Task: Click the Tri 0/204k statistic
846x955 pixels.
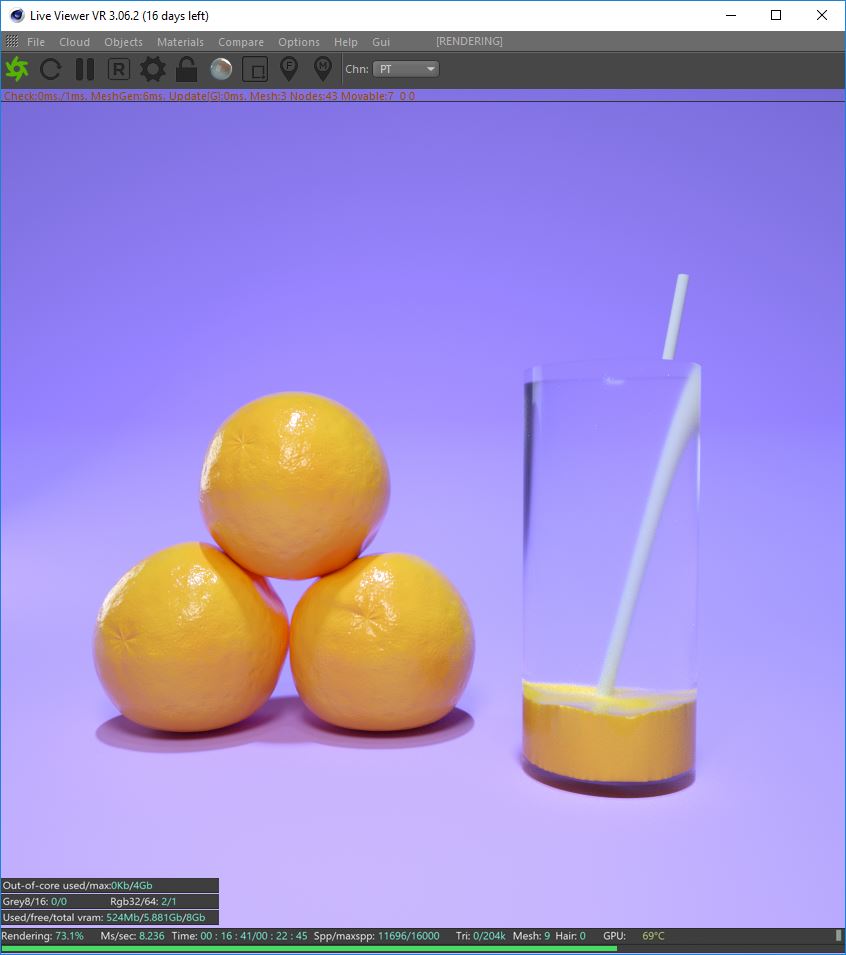Action: 481,936
